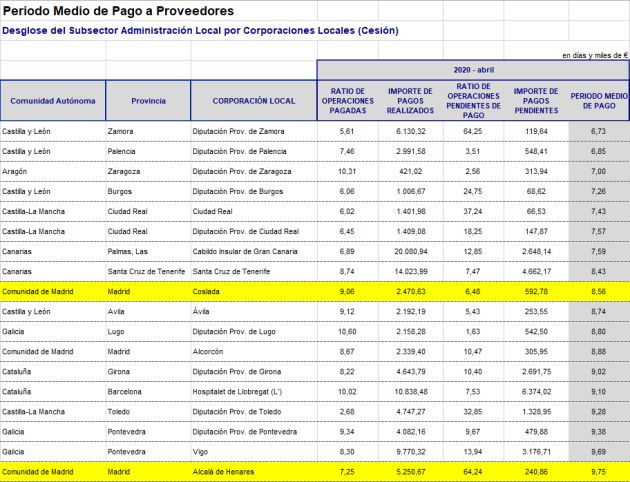Select period value '7,00' for Zaragoza
The image size is (630, 482).
pos(599,172)
